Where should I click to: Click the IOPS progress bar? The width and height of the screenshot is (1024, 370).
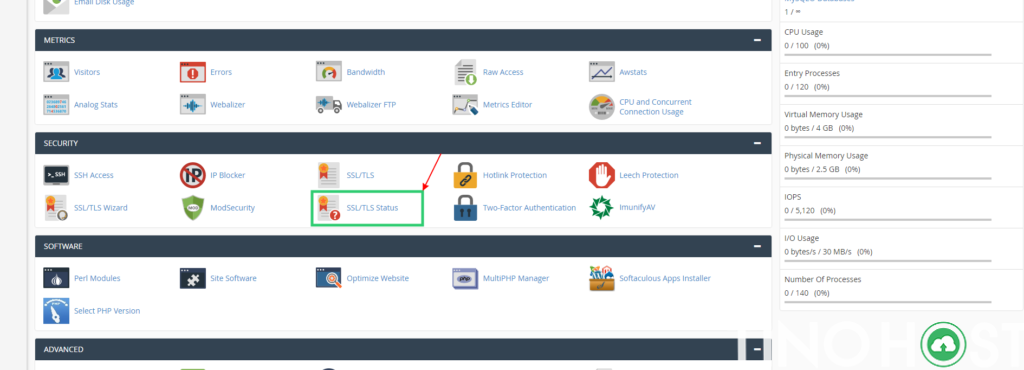point(888,220)
